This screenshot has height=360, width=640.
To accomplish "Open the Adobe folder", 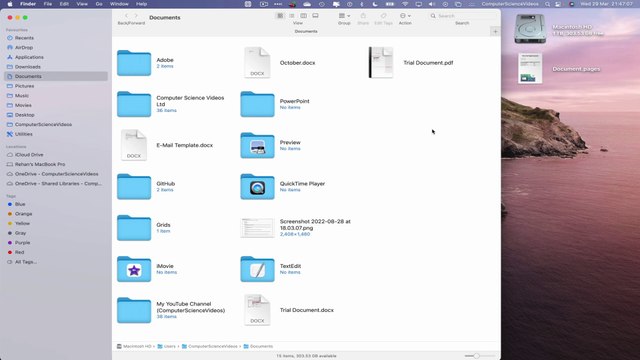I will click(134, 63).
